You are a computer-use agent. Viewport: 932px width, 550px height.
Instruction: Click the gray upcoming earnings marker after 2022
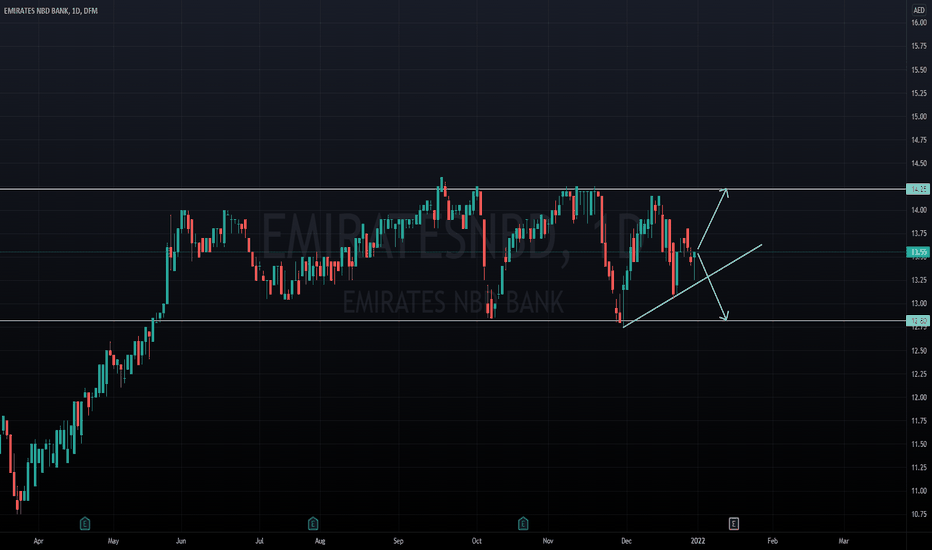click(x=734, y=524)
